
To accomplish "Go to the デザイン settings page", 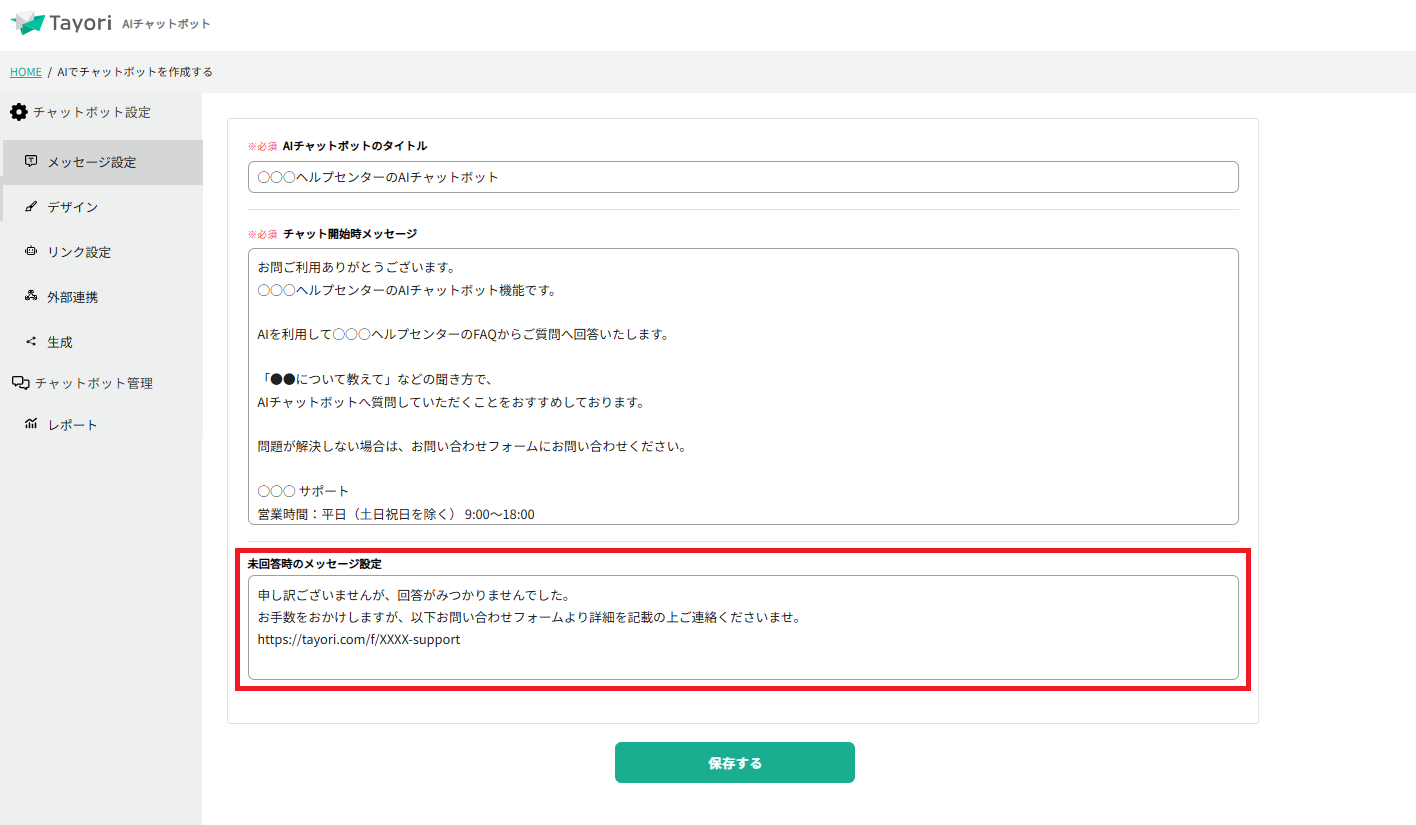I will 73,207.
